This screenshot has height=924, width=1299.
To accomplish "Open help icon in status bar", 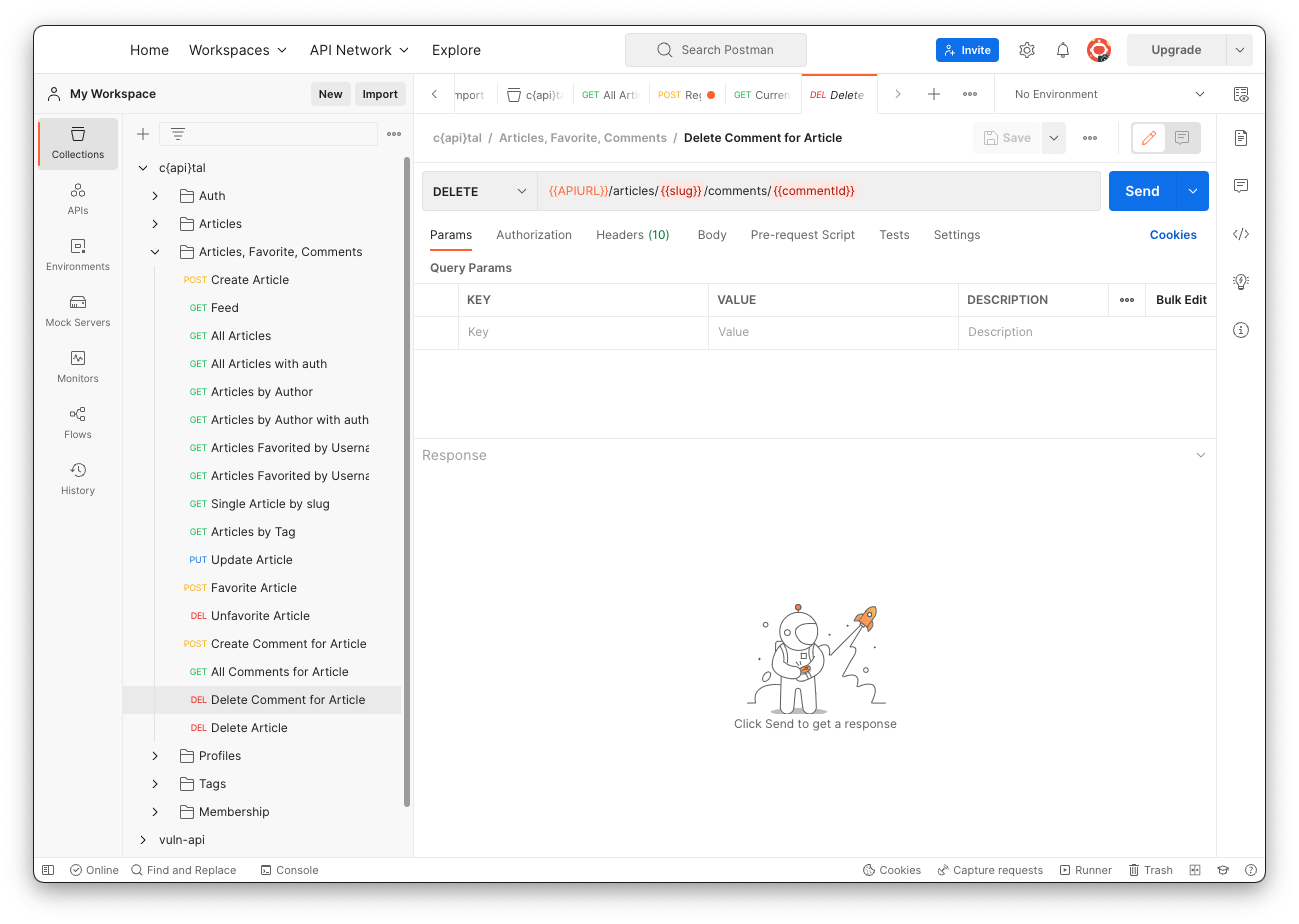I will pos(1250,870).
